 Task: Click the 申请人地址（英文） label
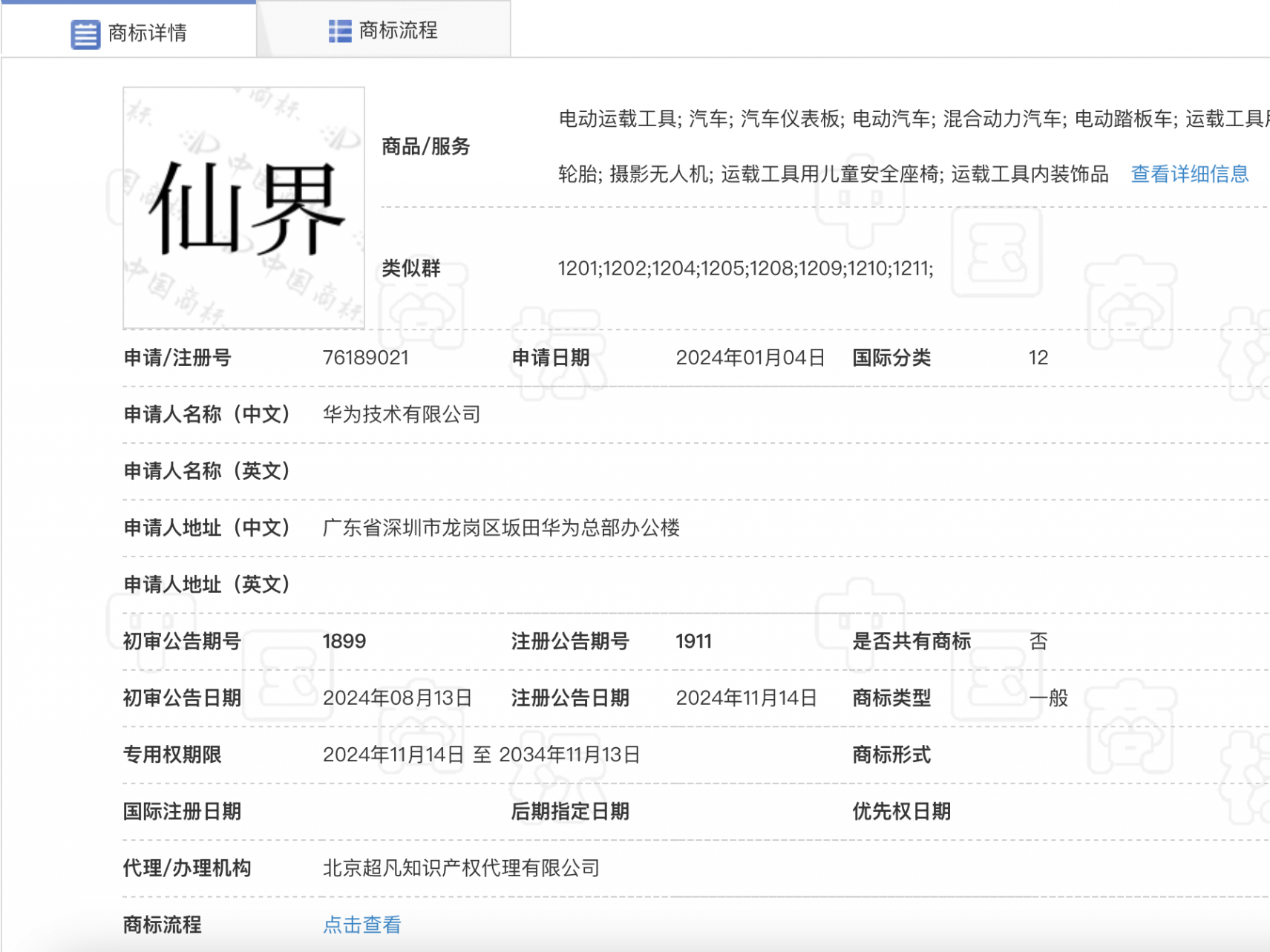coord(206,585)
